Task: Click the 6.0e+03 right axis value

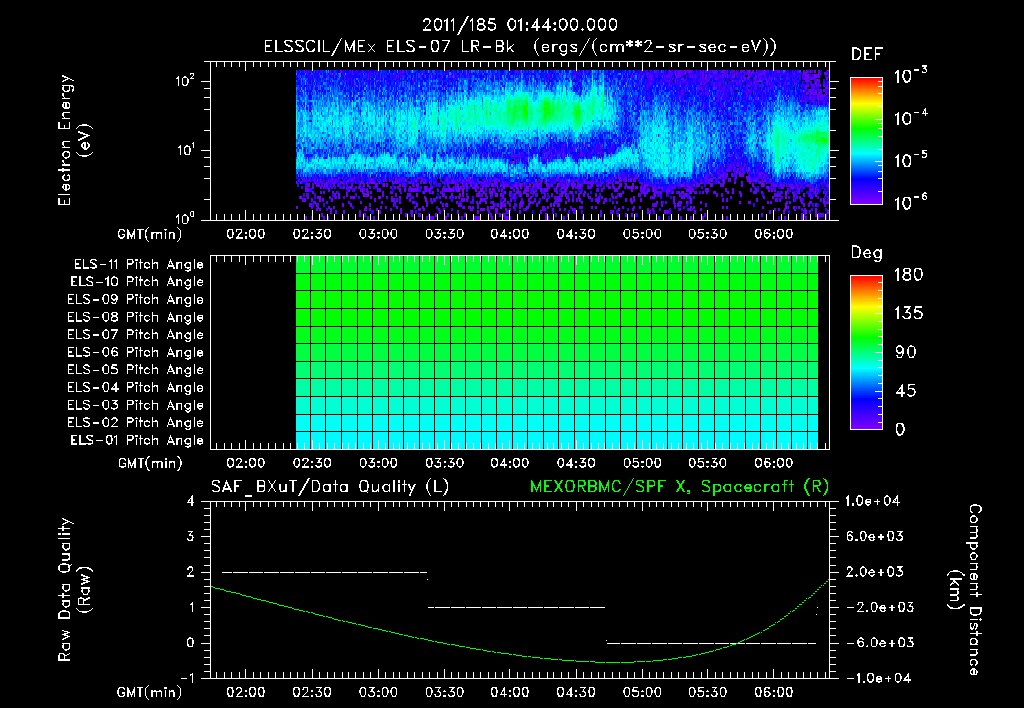Action: pos(875,536)
